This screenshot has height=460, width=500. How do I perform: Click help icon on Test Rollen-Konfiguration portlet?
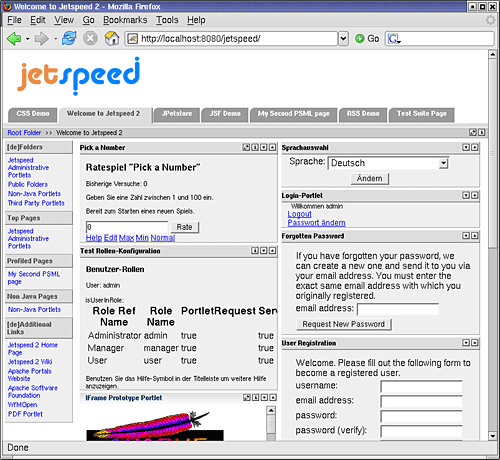[x=255, y=251]
